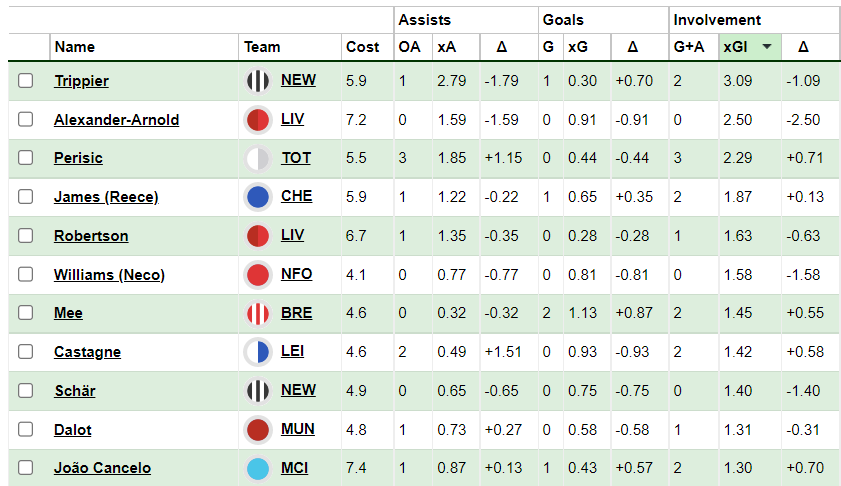Click Manchester City sky-blue badge icon
The image size is (841, 486).
pyautogui.click(x=258, y=468)
